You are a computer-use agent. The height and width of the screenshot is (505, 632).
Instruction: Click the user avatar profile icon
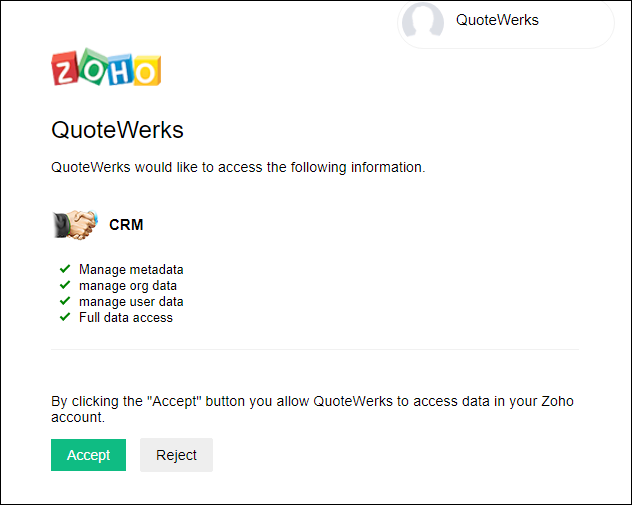(x=422, y=23)
